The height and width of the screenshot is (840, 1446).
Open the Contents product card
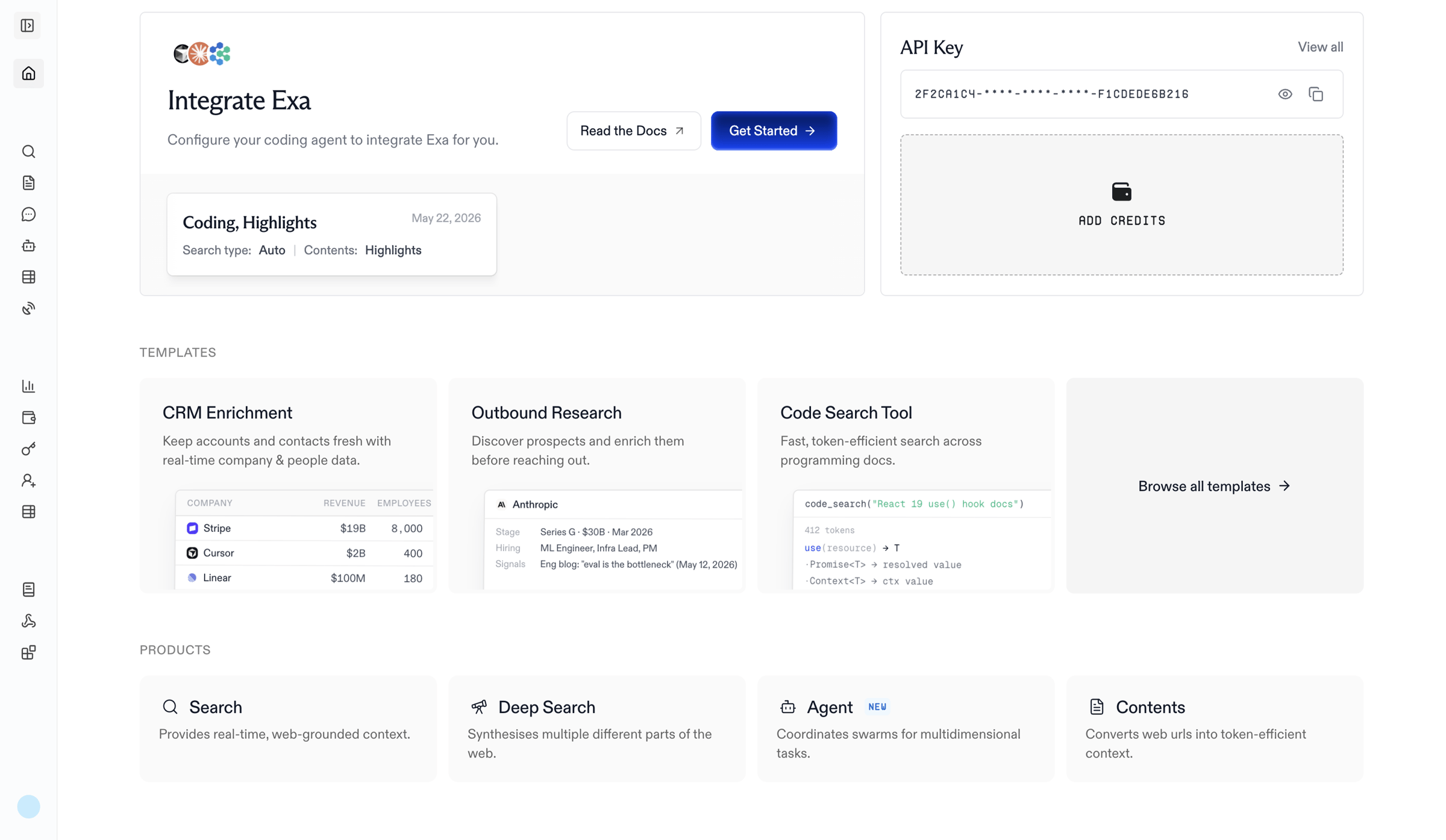pyautogui.click(x=1215, y=729)
